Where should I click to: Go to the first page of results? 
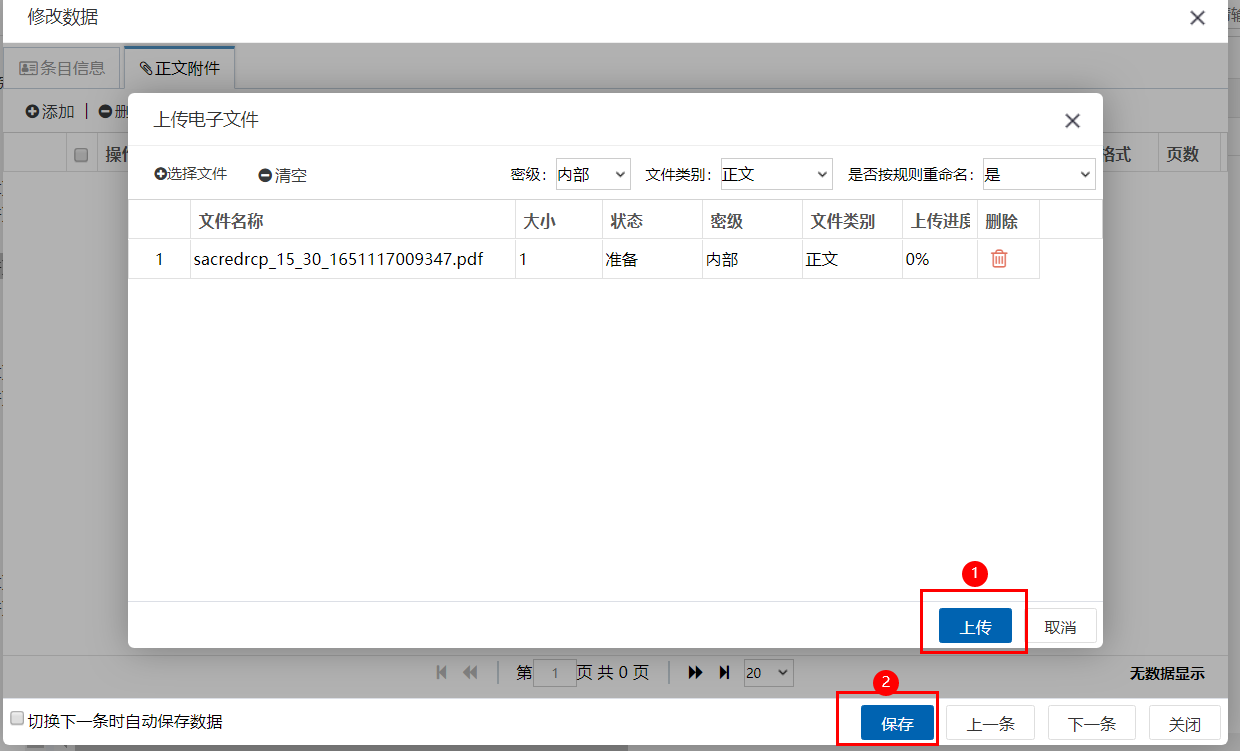(442, 673)
